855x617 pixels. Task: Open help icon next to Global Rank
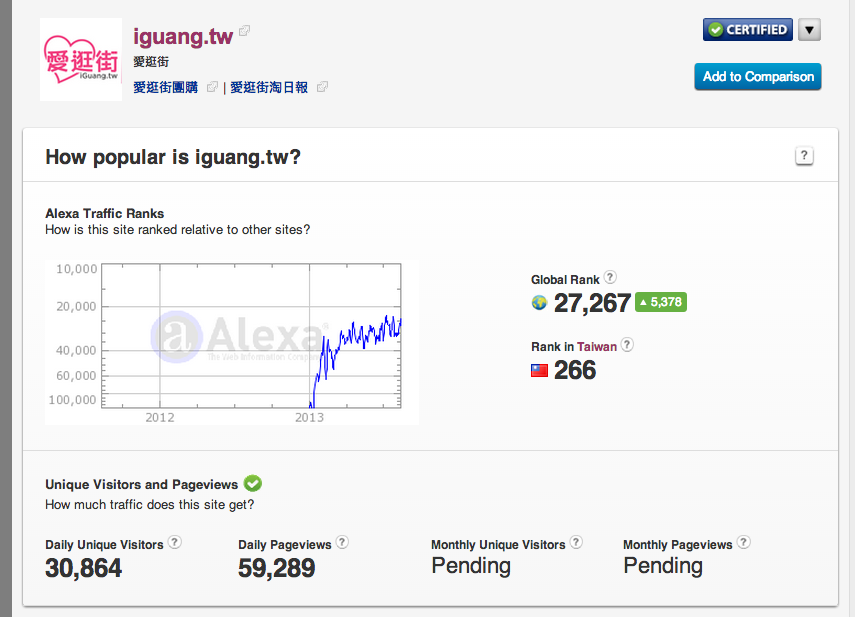610,278
